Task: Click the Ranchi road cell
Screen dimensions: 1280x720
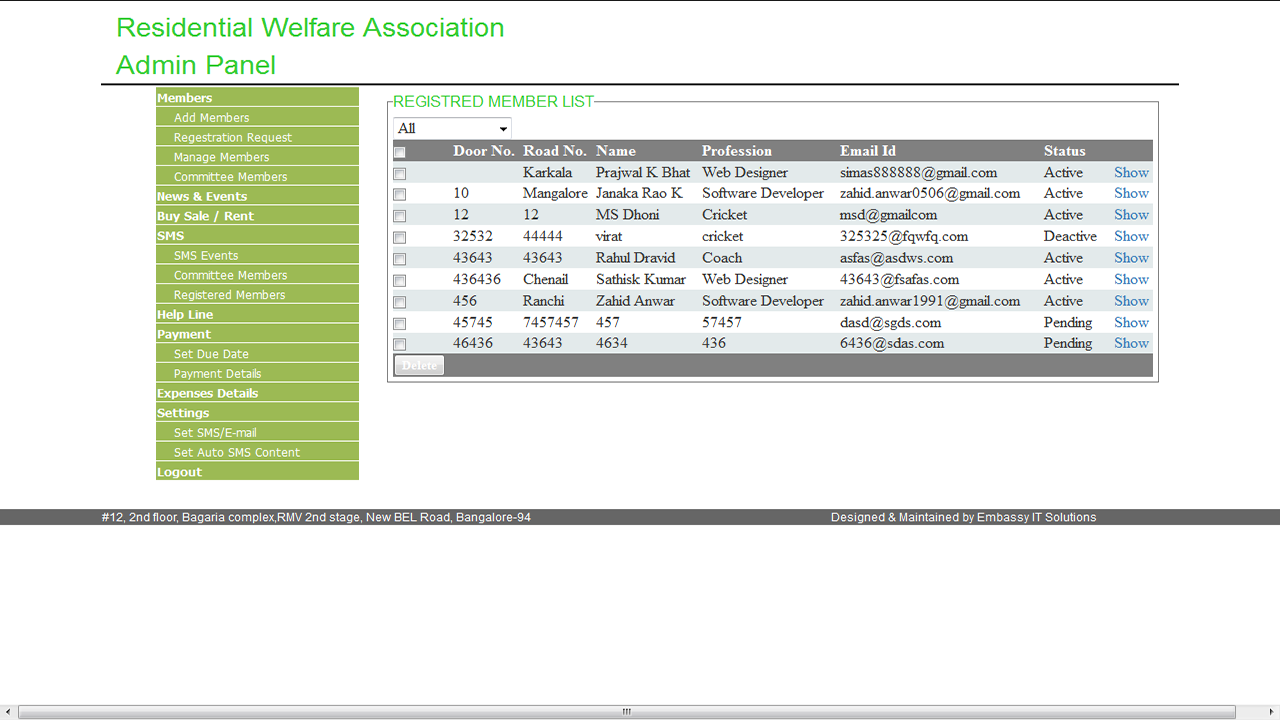Action: pos(543,300)
